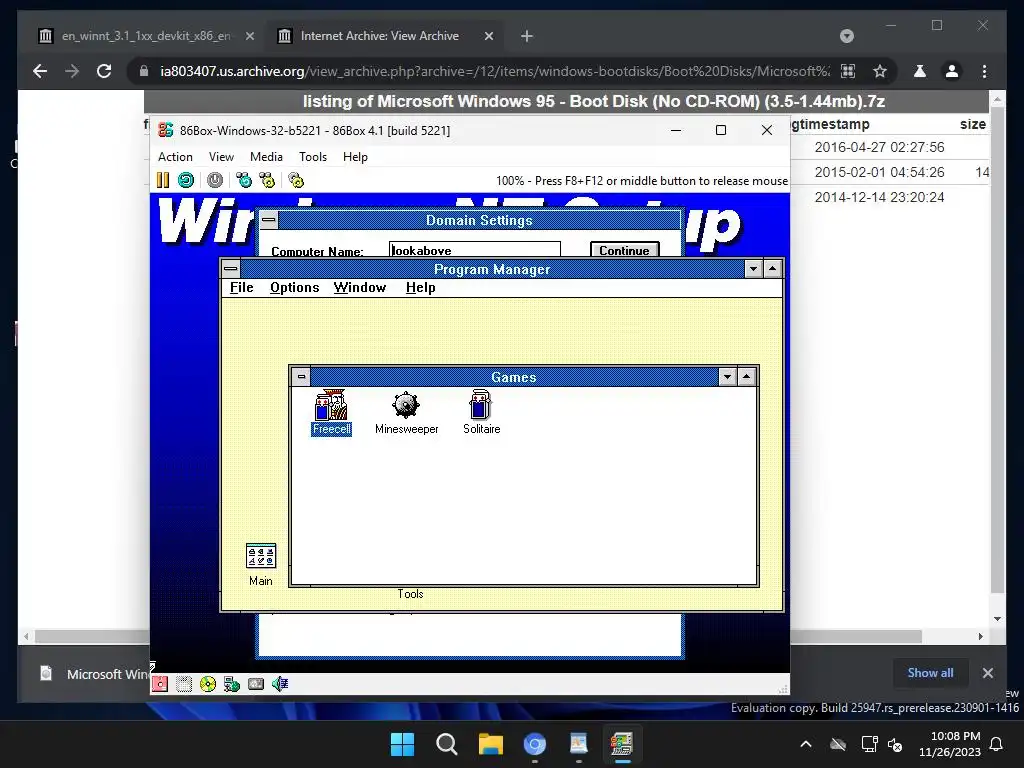Open Program Manager File menu
The height and width of the screenshot is (768, 1024).
click(x=242, y=287)
